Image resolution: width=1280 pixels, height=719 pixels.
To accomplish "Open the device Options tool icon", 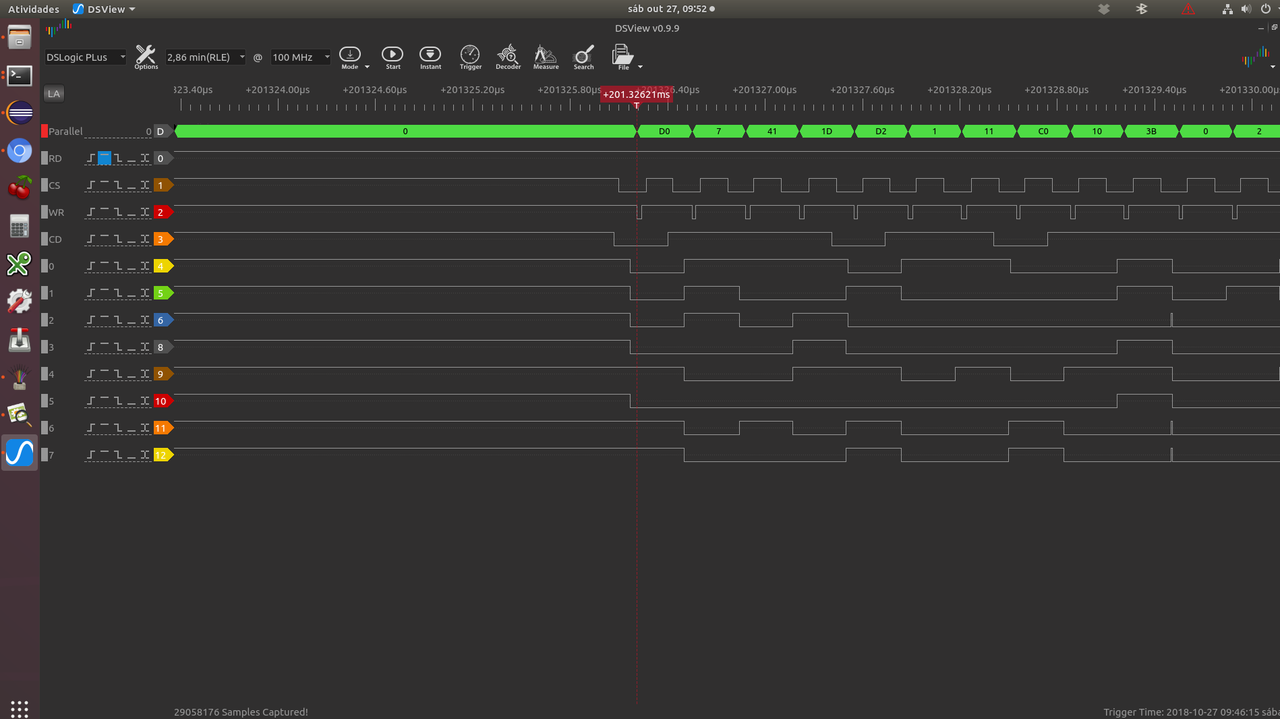I will tap(146, 56).
